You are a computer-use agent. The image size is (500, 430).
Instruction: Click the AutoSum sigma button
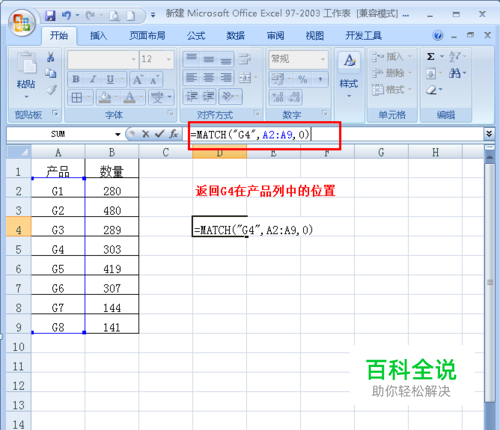click(431, 57)
